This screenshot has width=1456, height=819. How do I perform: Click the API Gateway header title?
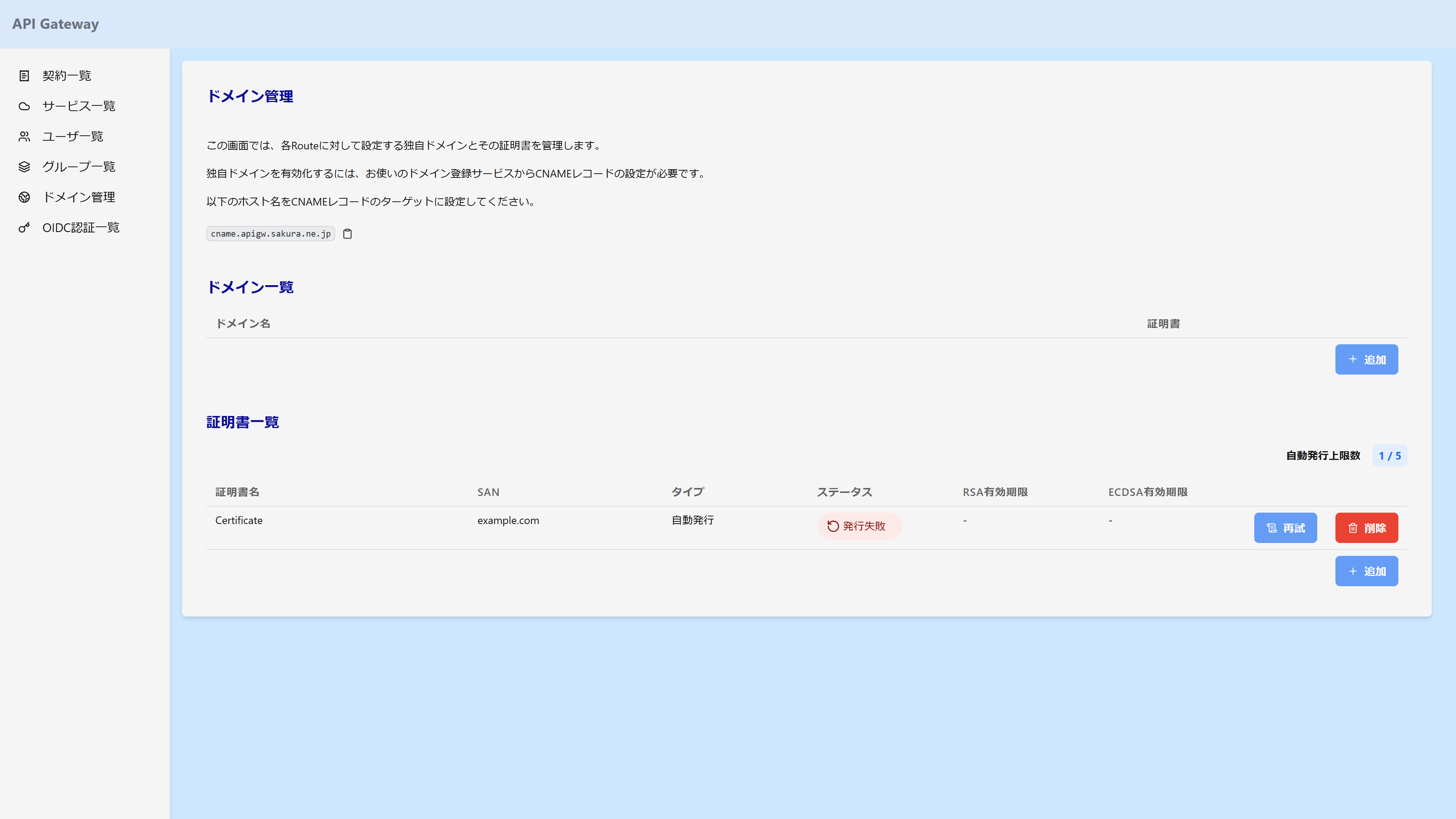click(55, 24)
